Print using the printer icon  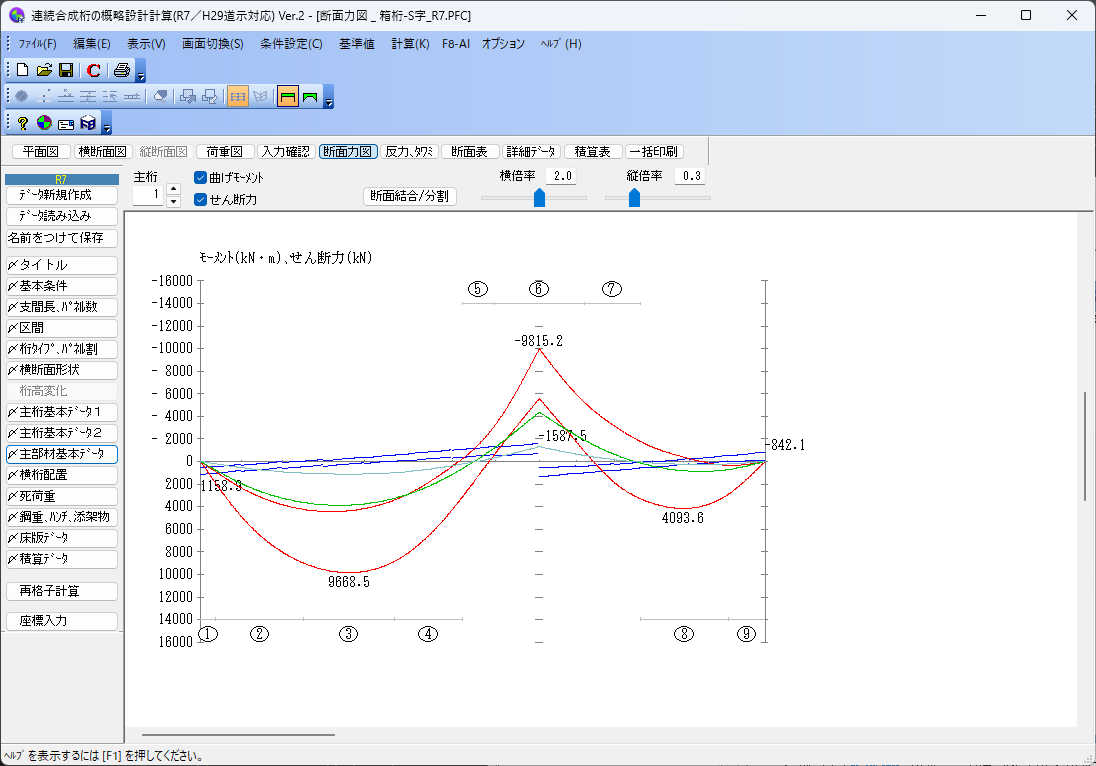coord(122,70)
